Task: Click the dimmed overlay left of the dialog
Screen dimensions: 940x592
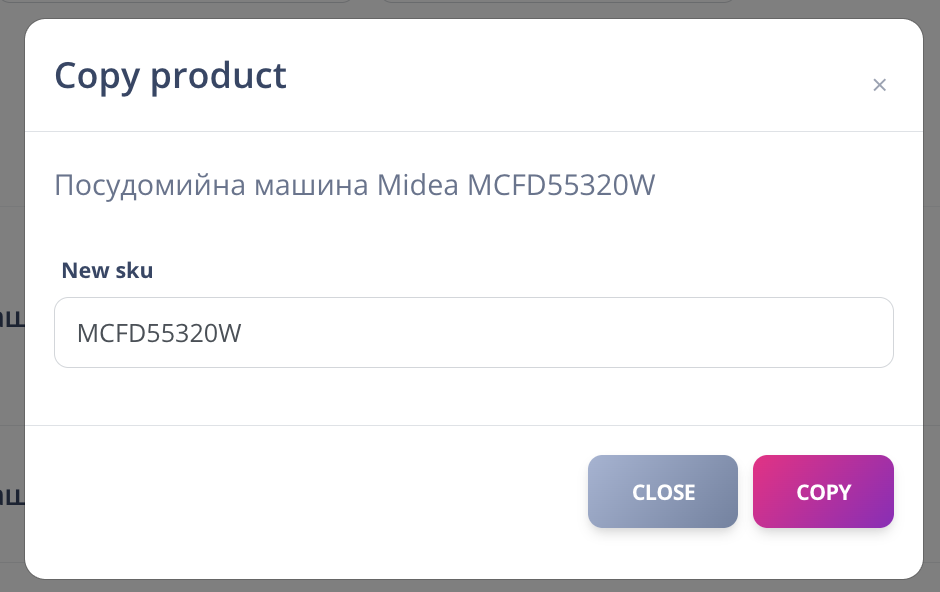Action: (11, 300)
